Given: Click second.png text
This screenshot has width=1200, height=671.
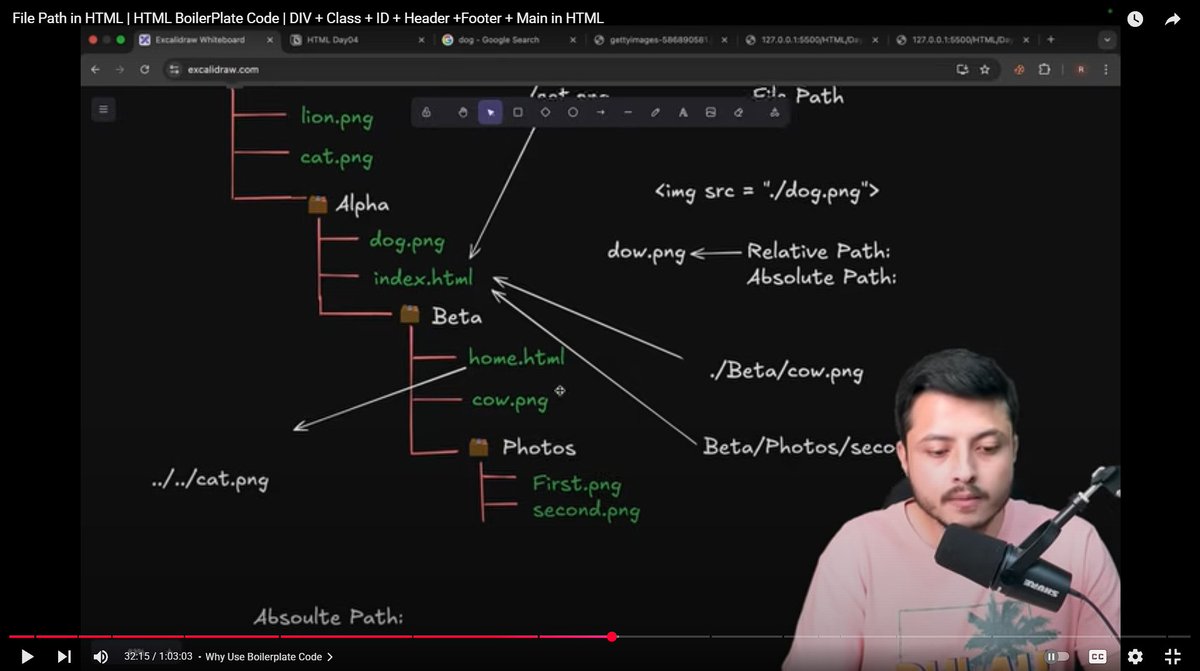Looking at the screenshot, I should [x=586, y=510].
